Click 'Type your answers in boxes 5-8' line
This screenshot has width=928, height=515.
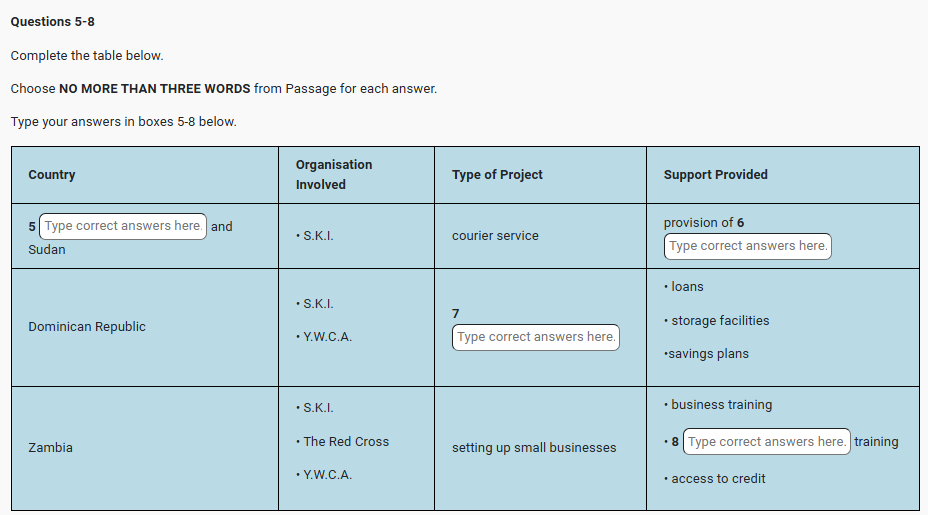(123, 122)
